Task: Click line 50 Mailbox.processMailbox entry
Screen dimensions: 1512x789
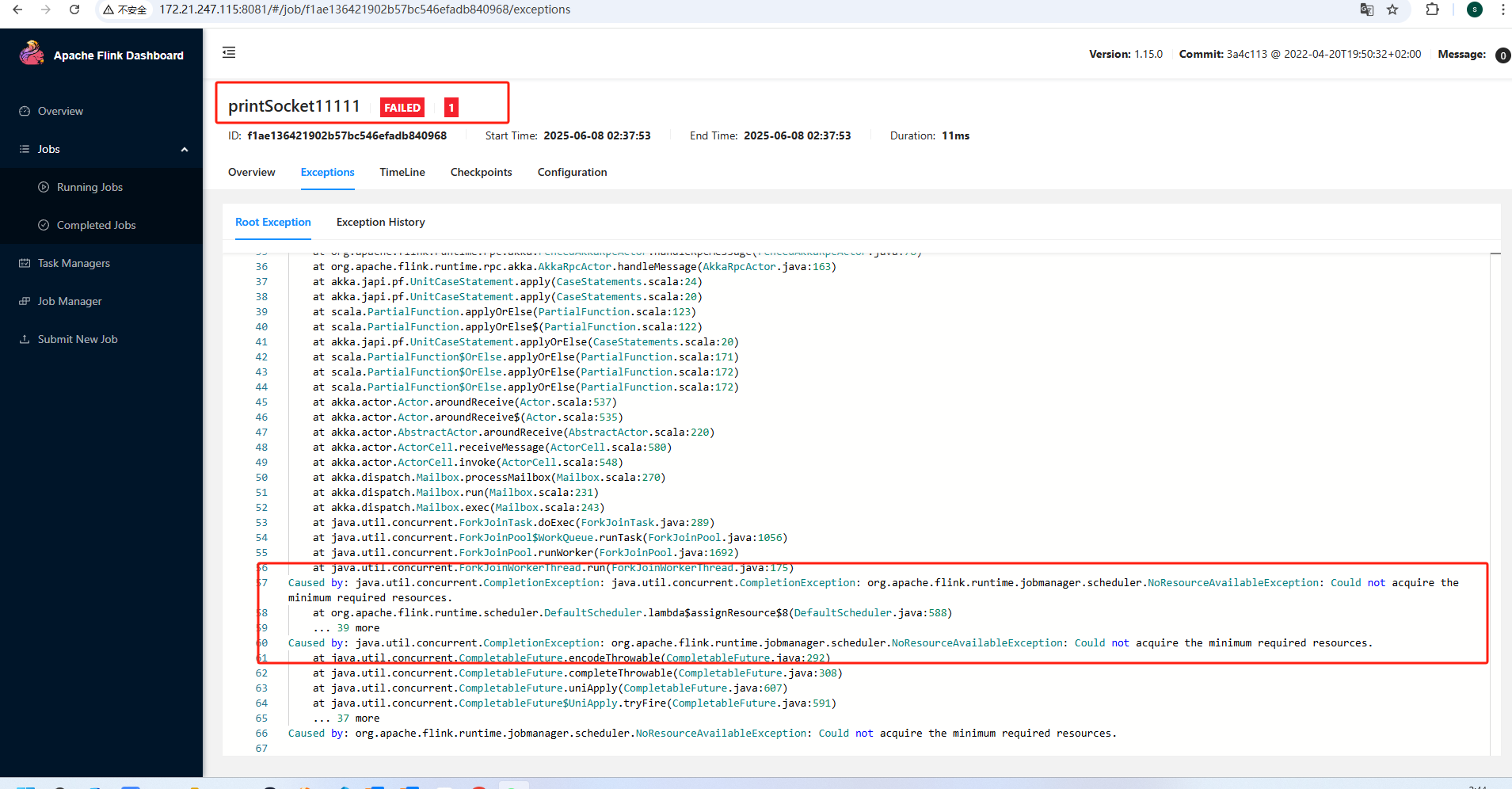Action: [489, 477]
